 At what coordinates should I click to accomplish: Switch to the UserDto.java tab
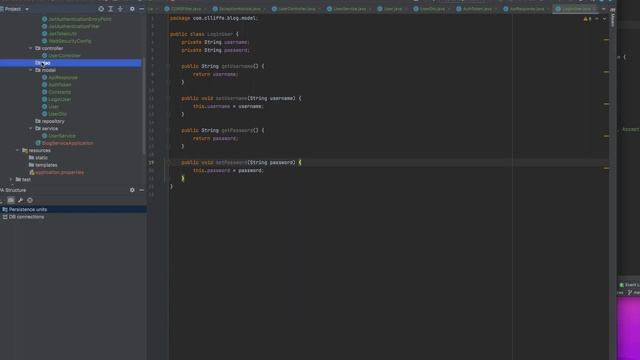pos(431,9)
